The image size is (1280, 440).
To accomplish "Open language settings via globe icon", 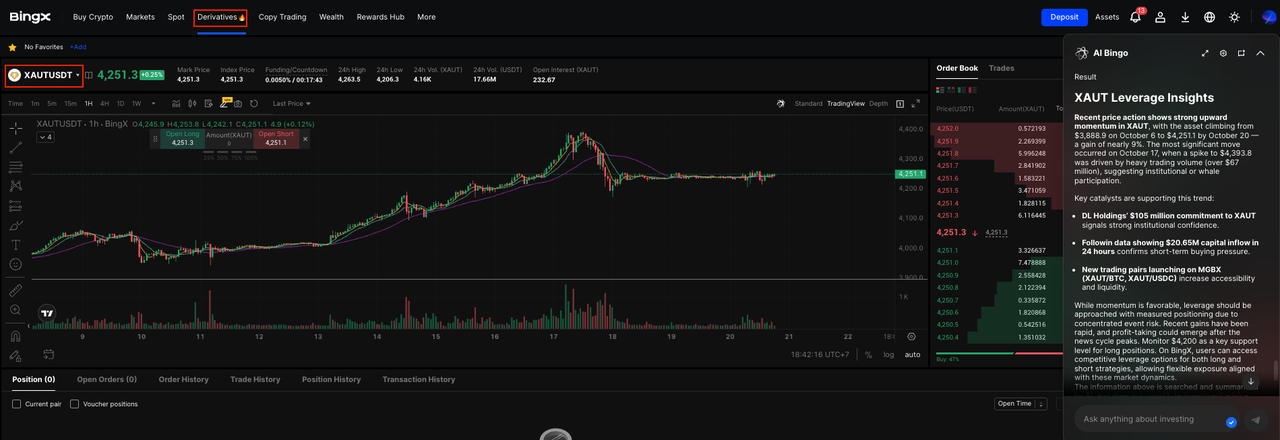I will coord(1209,17).
